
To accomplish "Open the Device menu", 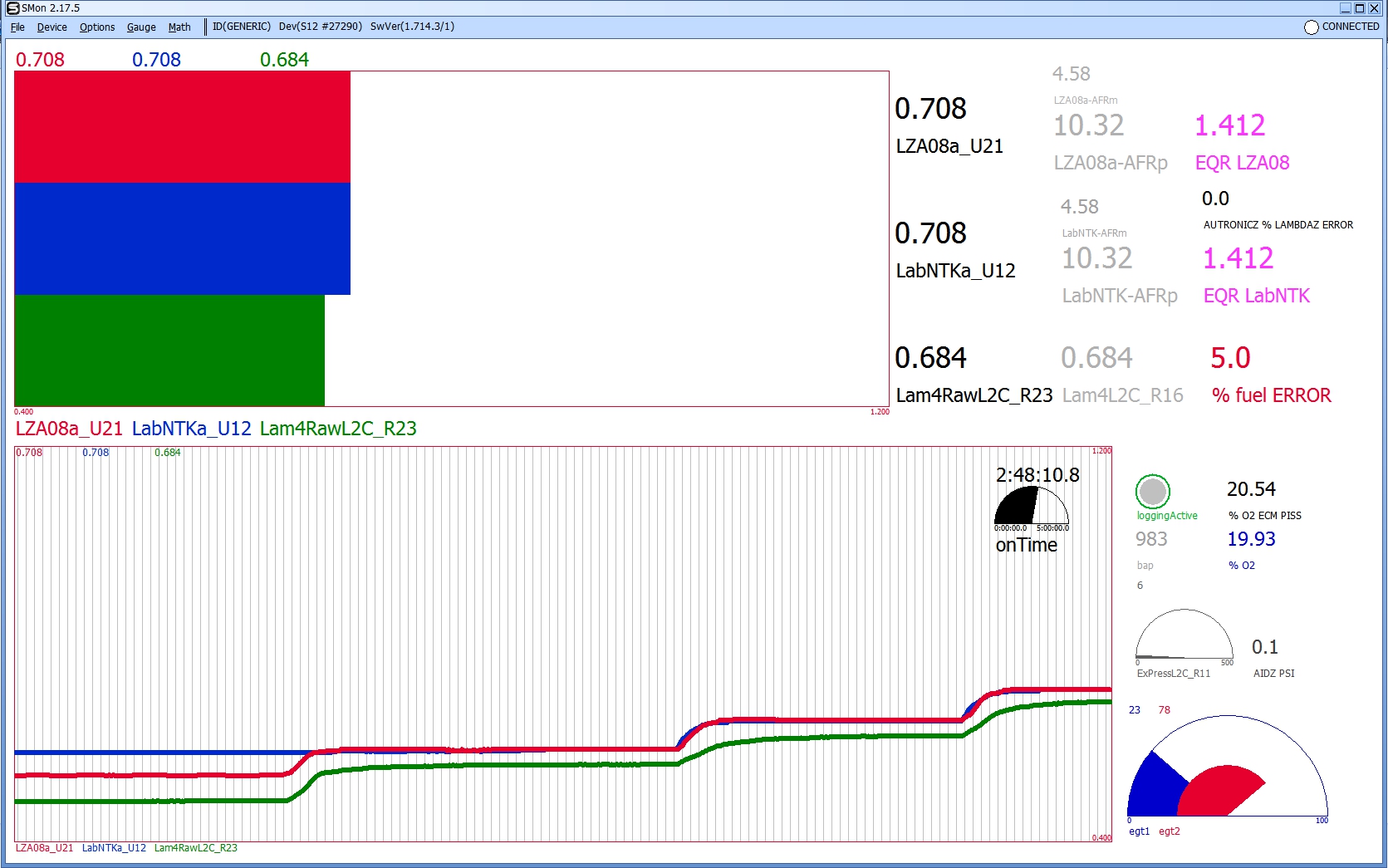I will point(51,27).
